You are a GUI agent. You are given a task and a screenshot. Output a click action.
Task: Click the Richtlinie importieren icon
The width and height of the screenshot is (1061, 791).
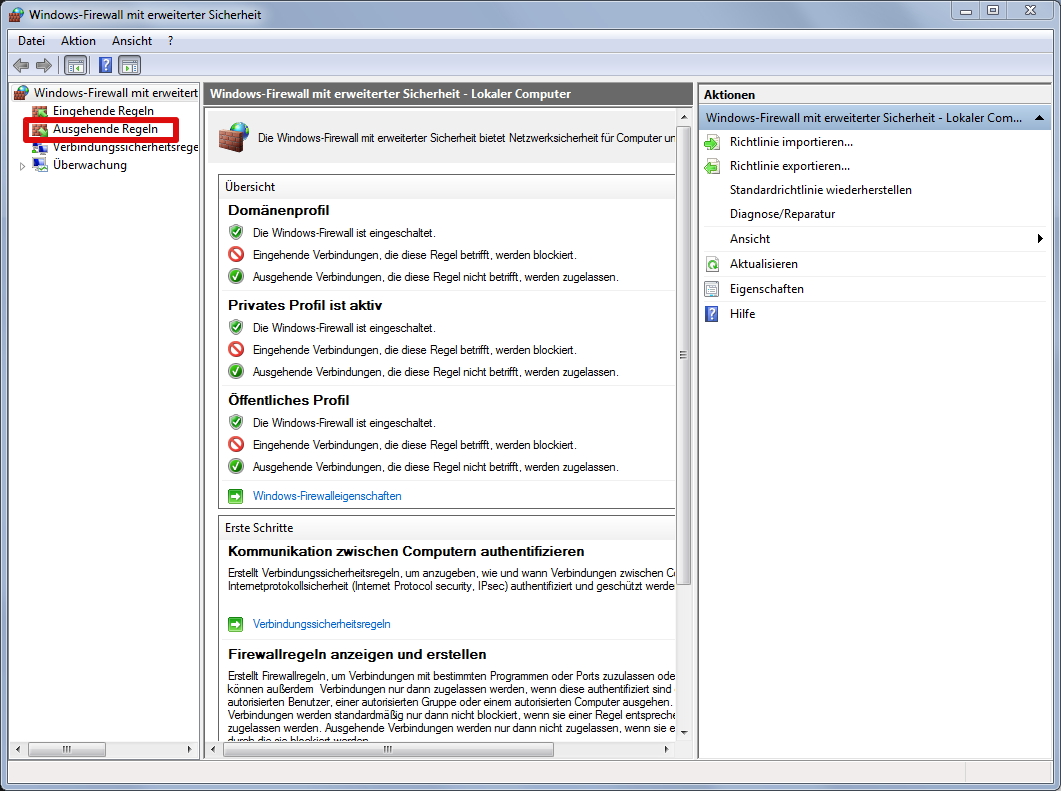coord(712,142)
